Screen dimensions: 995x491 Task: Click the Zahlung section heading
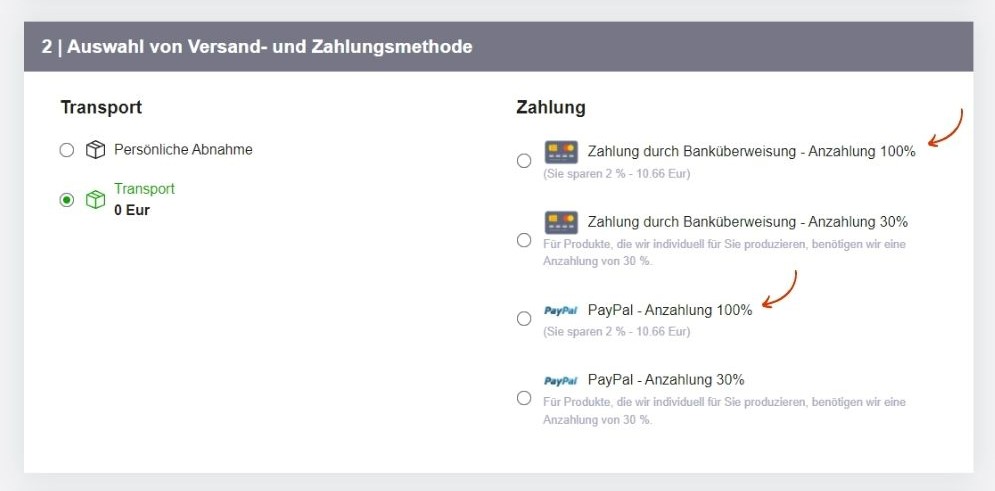pos(550,107)
